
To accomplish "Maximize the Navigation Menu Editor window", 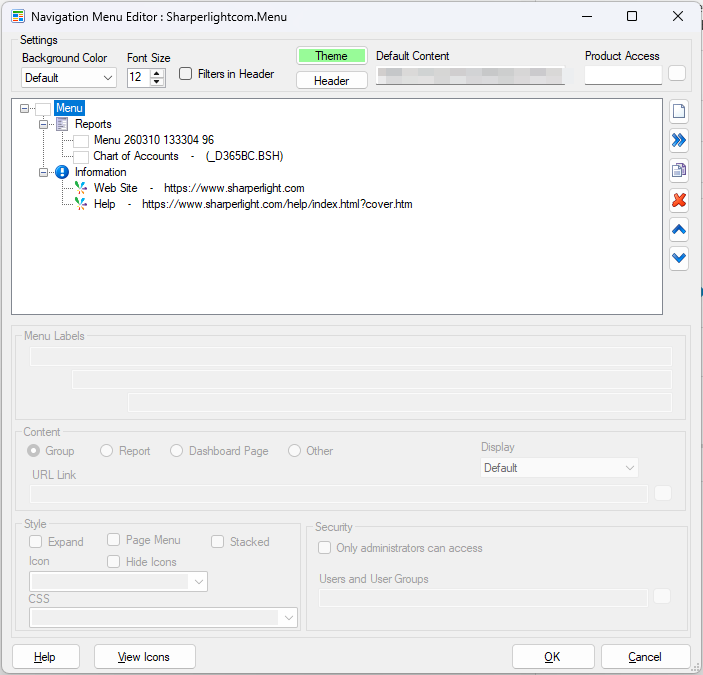I will point(632,17).
